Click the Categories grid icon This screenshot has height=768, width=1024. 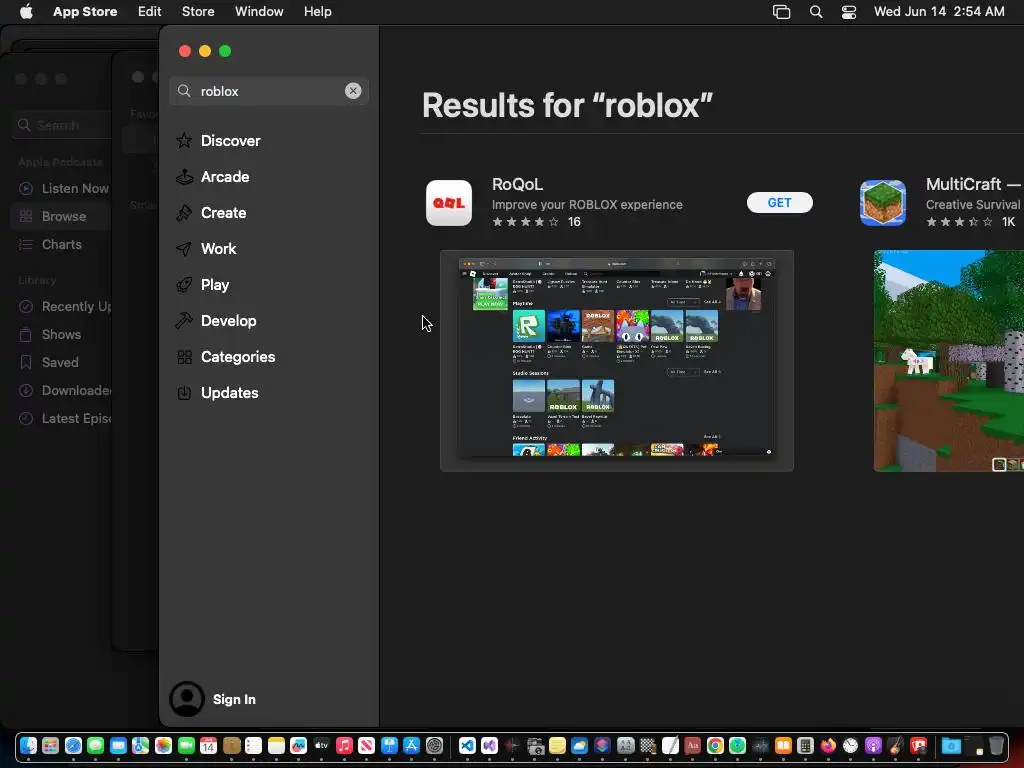coord(184,357)
